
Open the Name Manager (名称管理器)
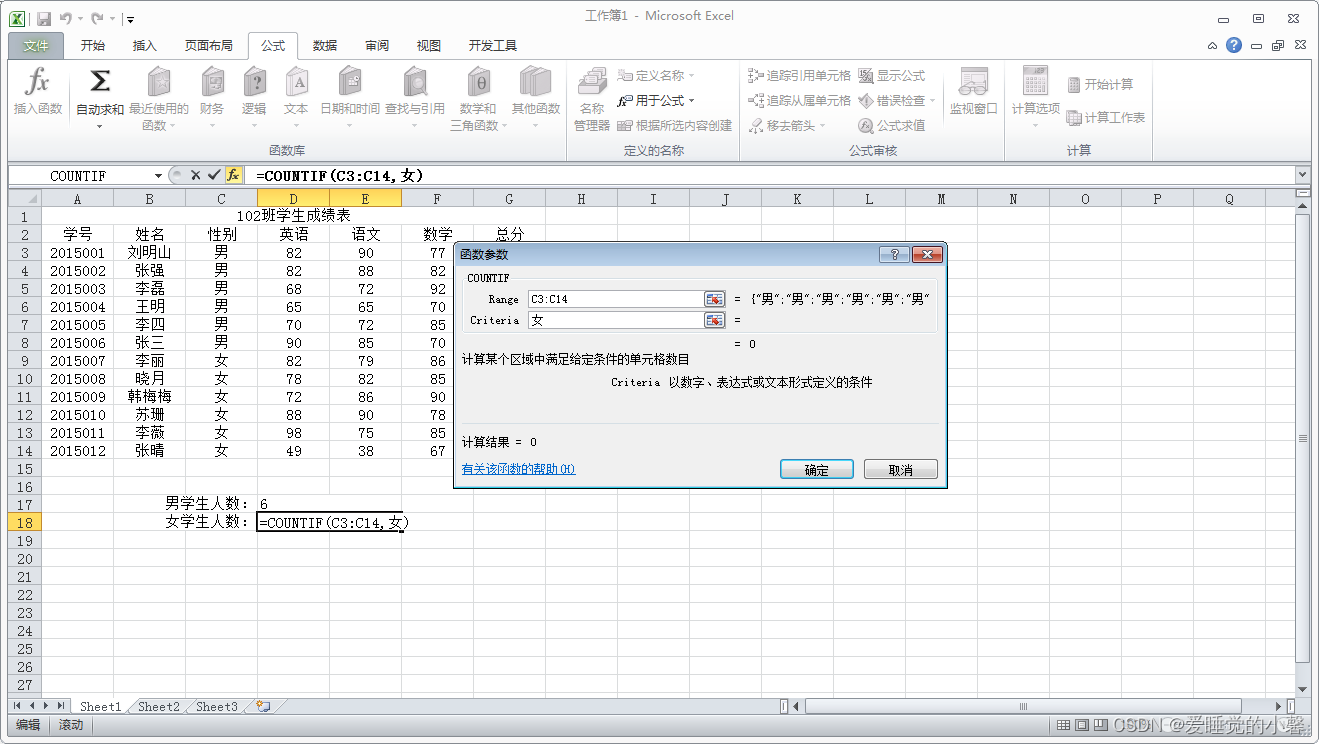(x=592, y=98)
